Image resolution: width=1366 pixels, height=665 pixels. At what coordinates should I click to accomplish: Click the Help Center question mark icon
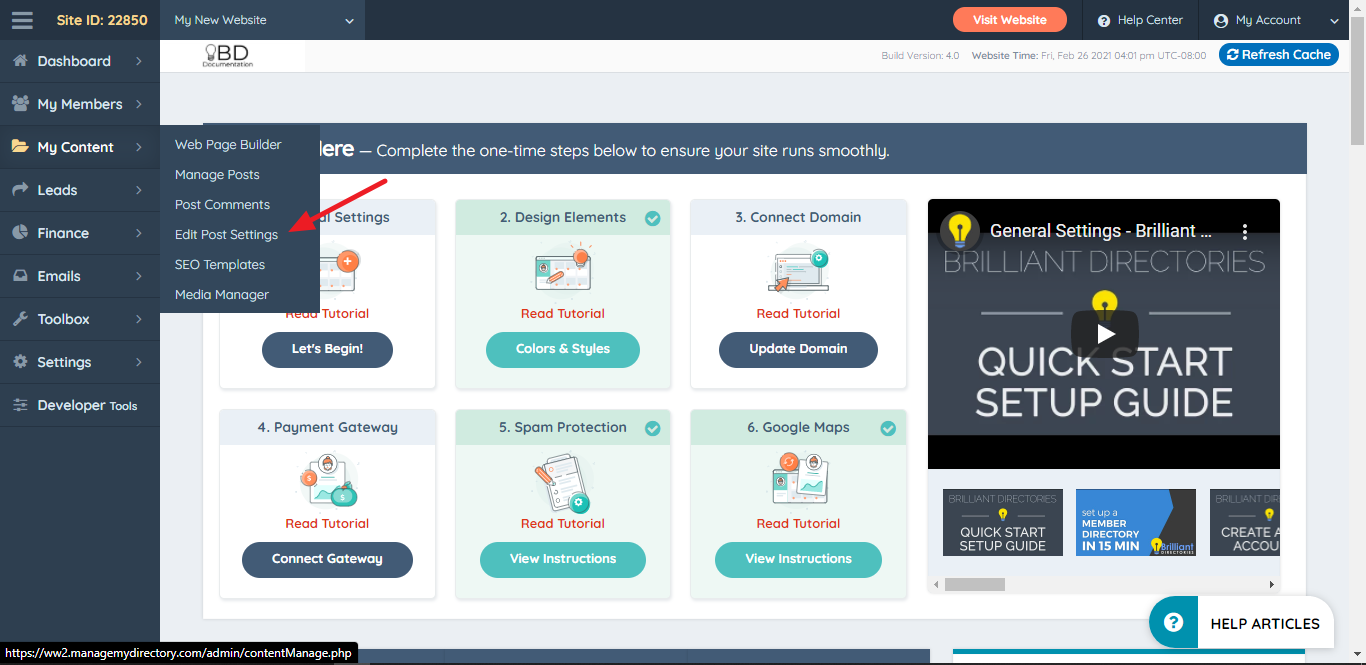[x=1103, y=19]
